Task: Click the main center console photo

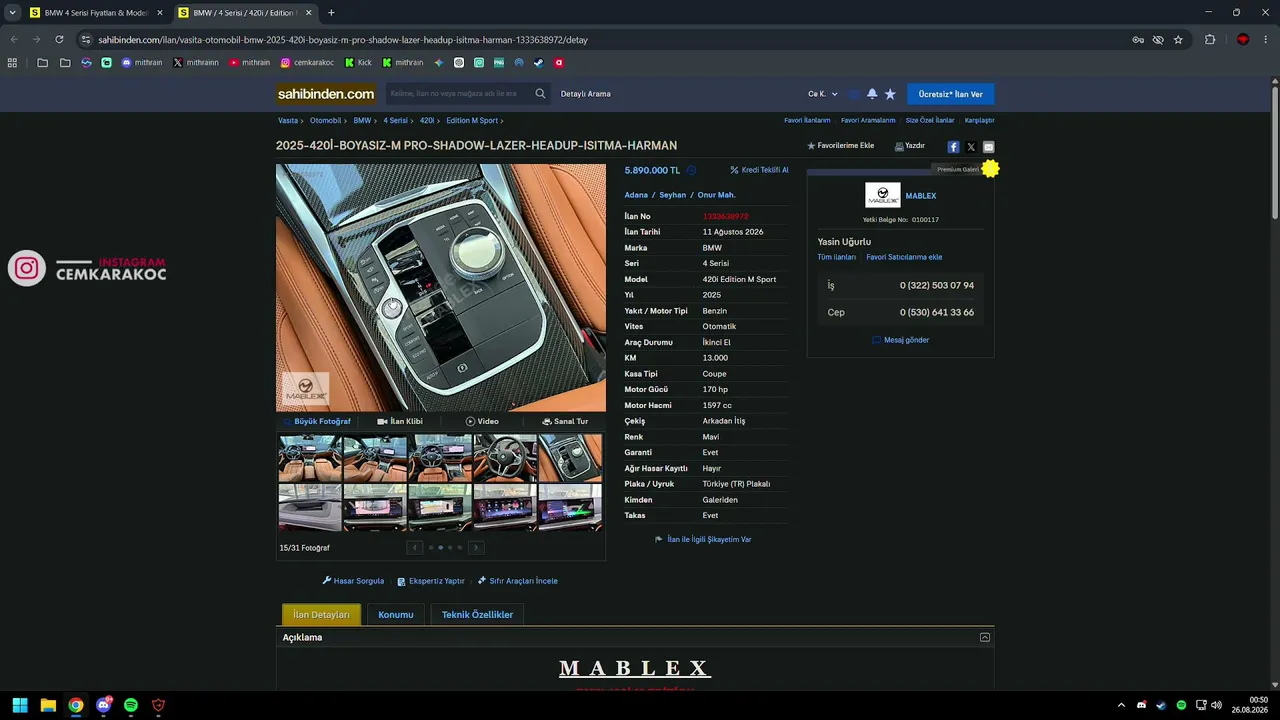Action: pyautogui.click(x=441, y=288)
